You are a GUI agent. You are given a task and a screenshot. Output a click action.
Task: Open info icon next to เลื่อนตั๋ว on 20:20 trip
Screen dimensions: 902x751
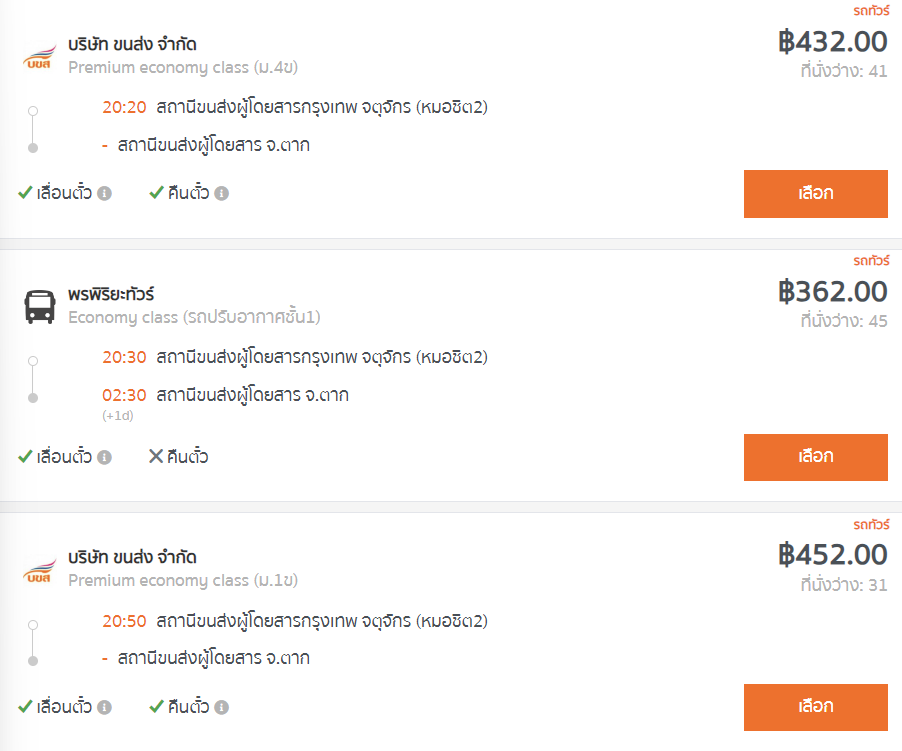[104, 193]
